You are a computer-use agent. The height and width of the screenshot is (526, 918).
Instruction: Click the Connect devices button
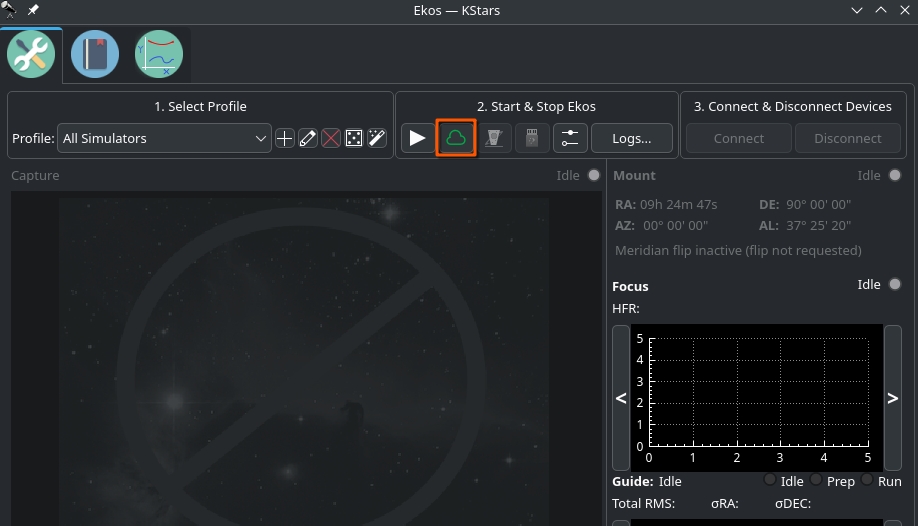pos(739,138)
